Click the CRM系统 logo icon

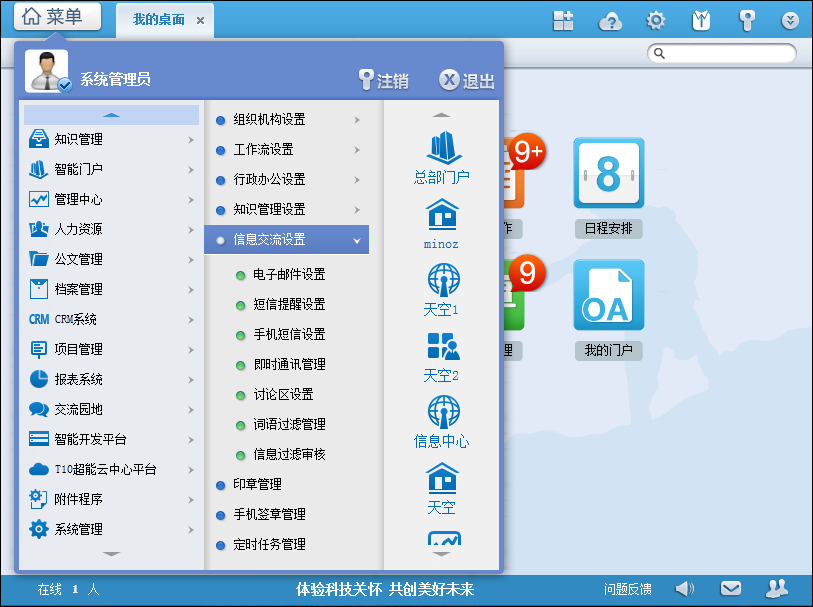click(39, 319)
